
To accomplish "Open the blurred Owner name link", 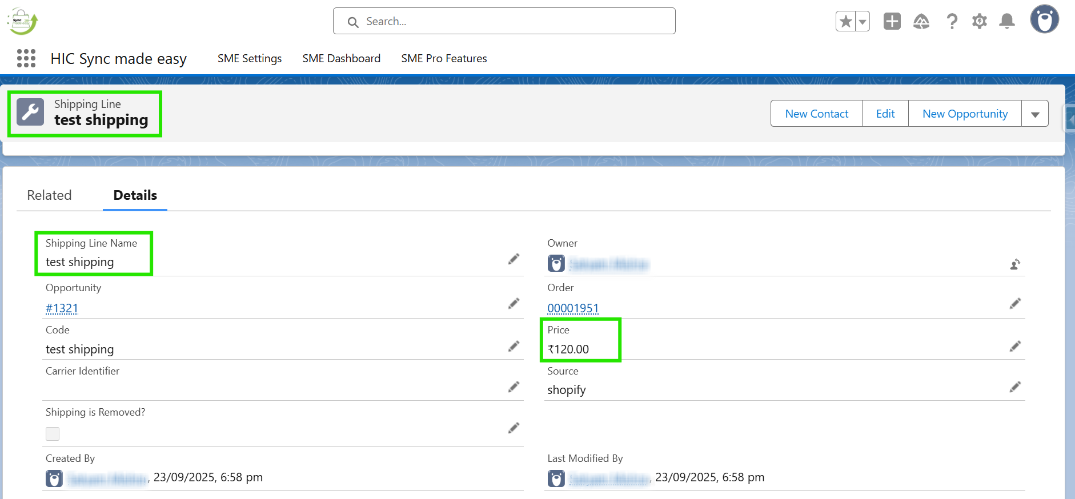I will pyautogui.click(x=609, y=264).
